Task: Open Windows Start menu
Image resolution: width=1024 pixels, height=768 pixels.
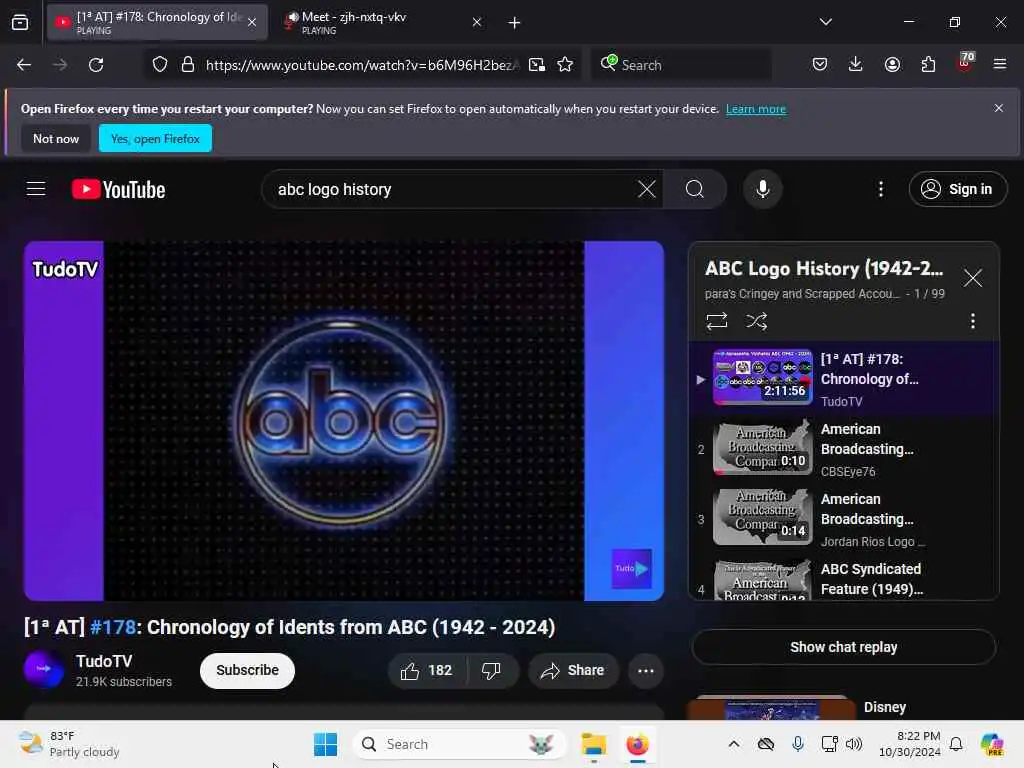Action: pos(325,744)
